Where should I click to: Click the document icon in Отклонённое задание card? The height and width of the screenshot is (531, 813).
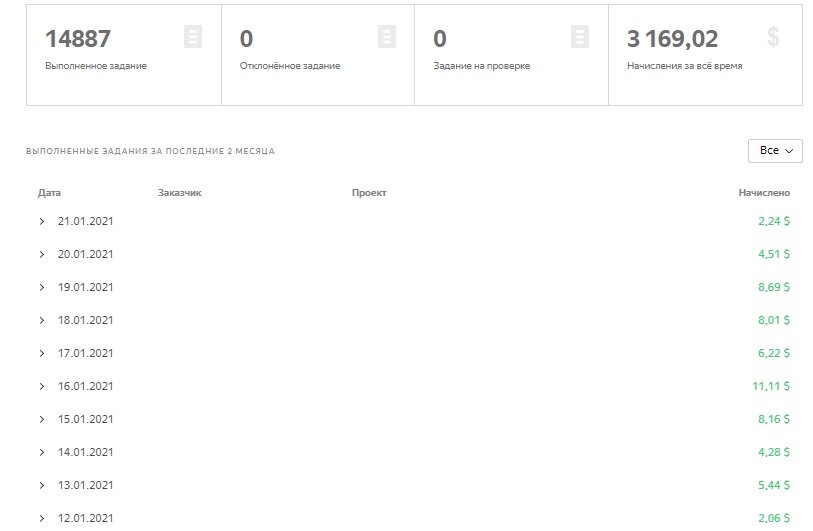click(387, 37)
